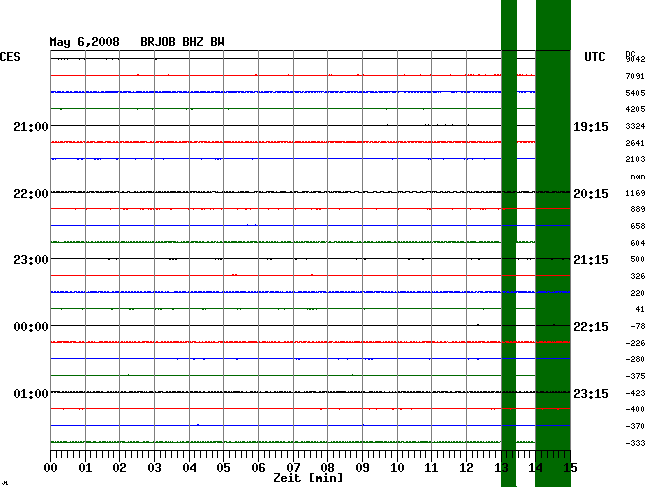Select the 23:00 local time label

tap(31, 260)
